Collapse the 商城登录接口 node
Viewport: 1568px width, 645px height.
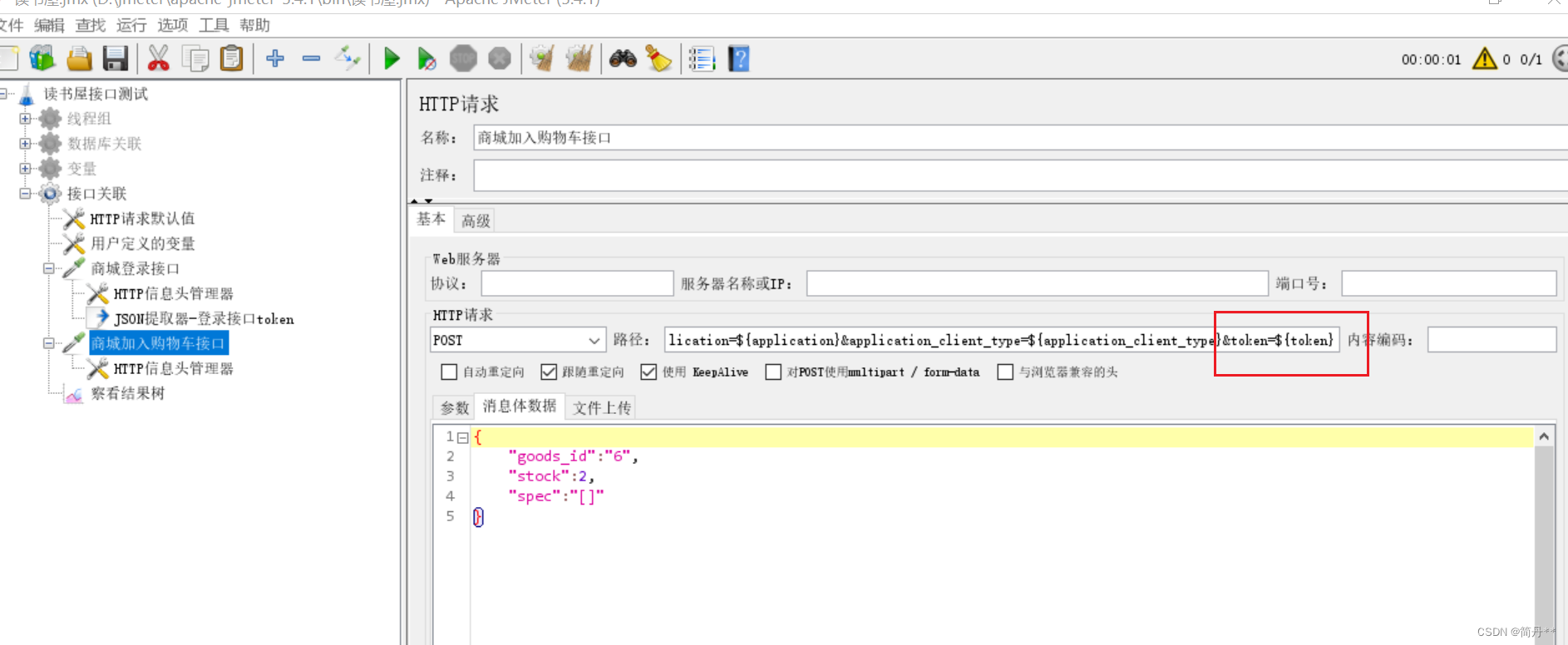pyautogui.click(x=48, y=268)
